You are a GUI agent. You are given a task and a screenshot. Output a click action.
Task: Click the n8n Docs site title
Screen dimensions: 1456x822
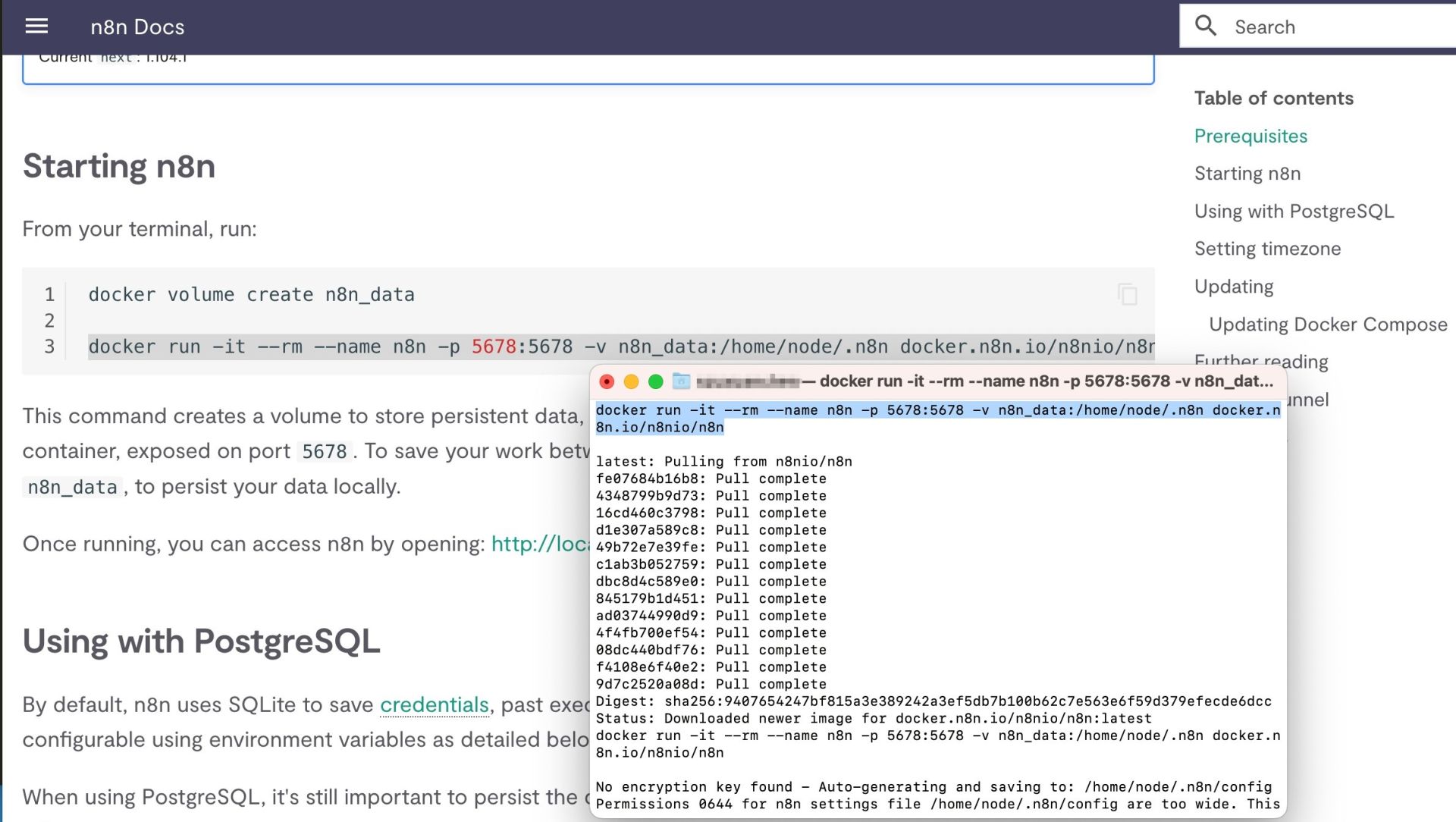click(137, 27)
